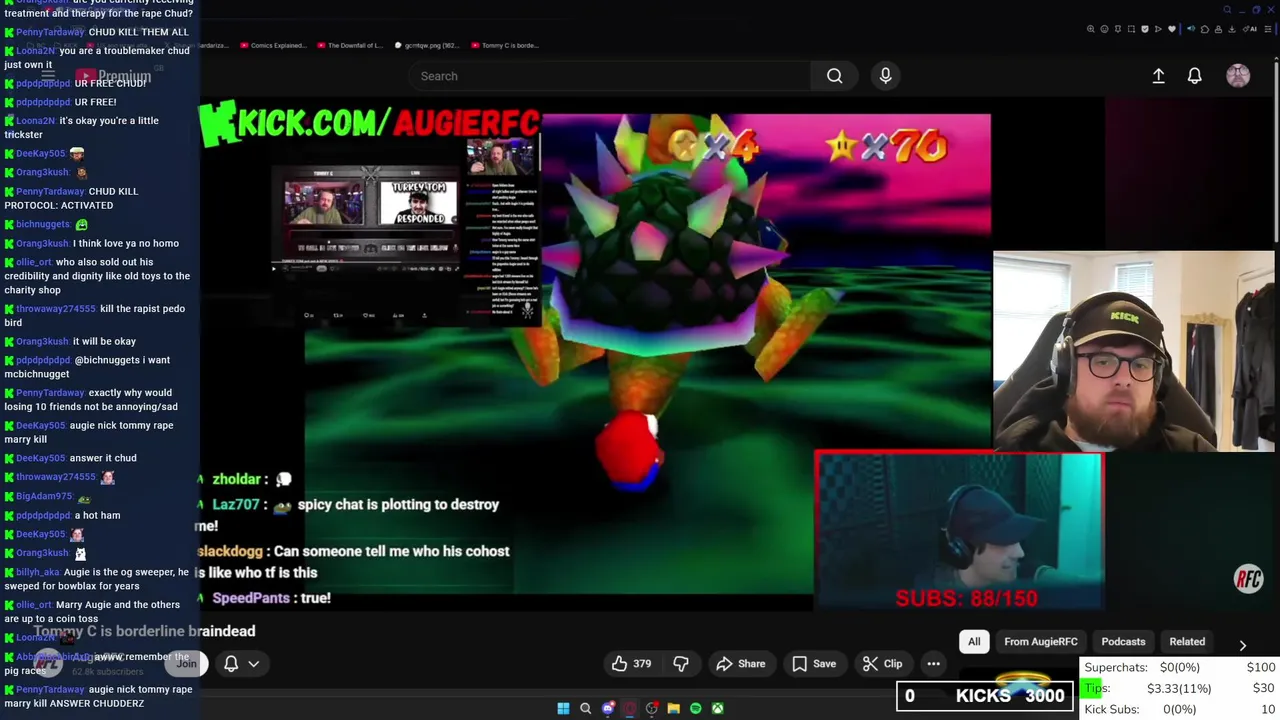Click the profile person toolbar icon
Screen dimensions: 1280x720
click(1218, 29)
